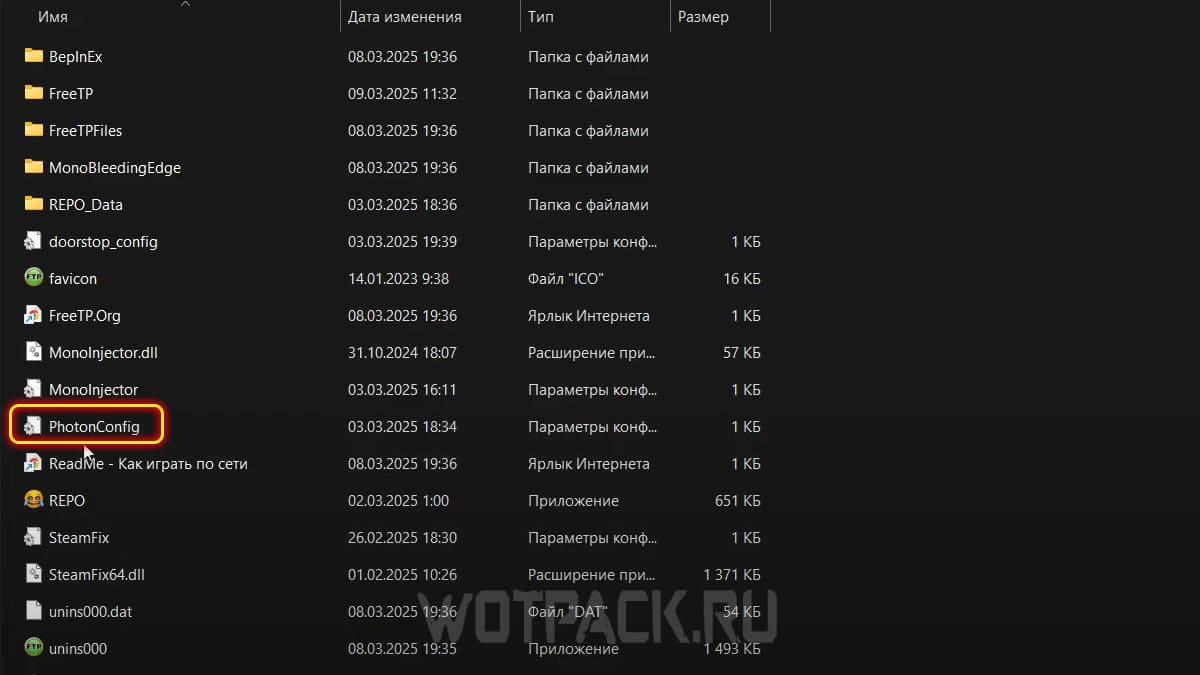Image resolution: width=1200 pixels, height=675 pixels.
Task: Sort by the Размер column header
Action: [720, 17]
